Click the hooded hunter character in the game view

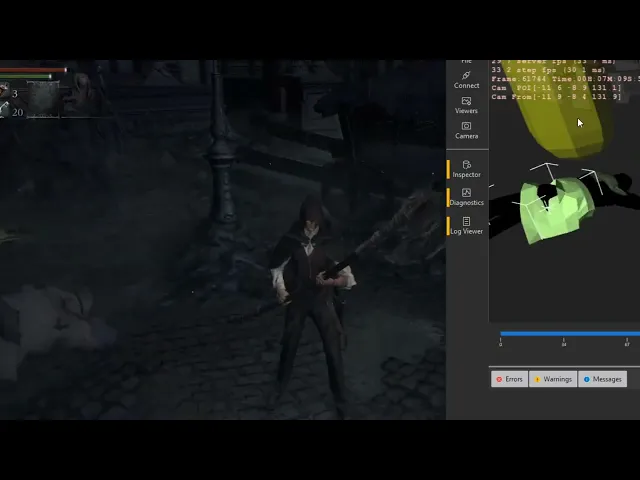pyautogui.click(x=312, y=302)
